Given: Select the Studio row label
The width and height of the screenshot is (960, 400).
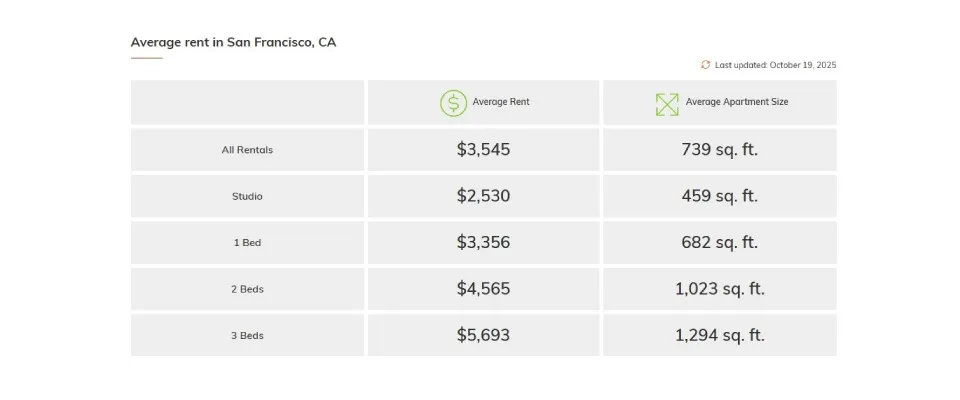Looking at the screenshot, I should click(x=247, y=196).
